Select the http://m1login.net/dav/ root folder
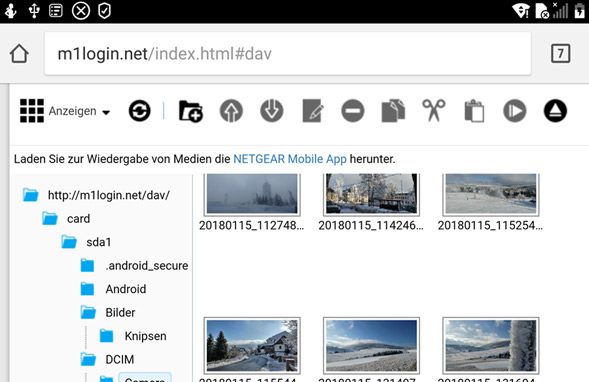 coord(109,195)
